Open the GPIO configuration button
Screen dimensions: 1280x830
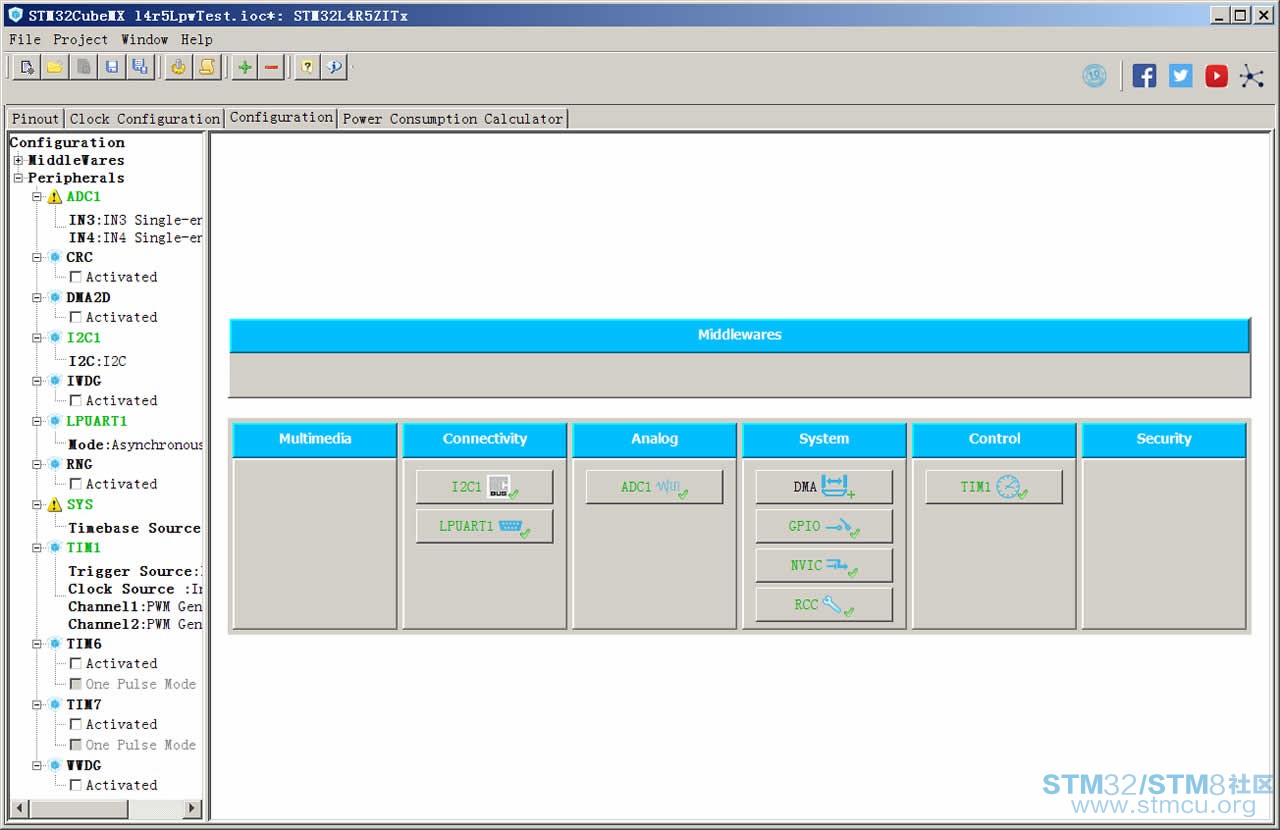pyautogui.click(x=824, y=526)
